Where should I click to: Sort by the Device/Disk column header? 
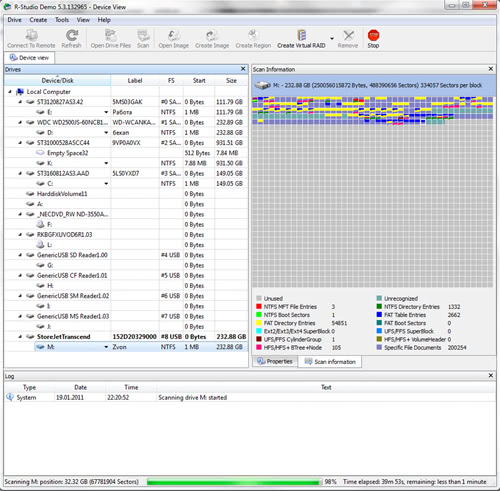click(x=57, y=80)
